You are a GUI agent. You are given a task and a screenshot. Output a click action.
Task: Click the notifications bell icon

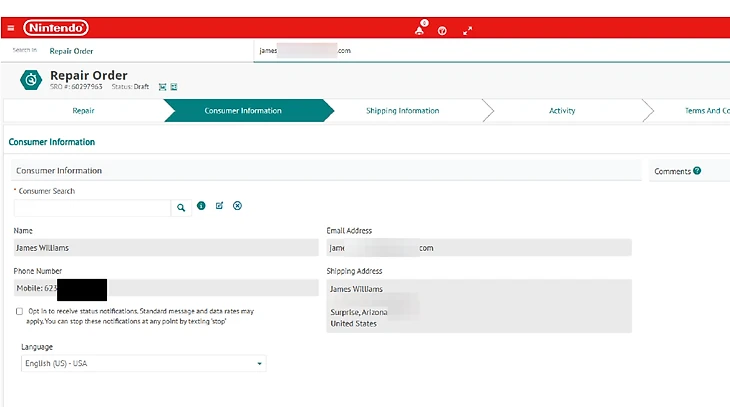[x=420, y=30]
